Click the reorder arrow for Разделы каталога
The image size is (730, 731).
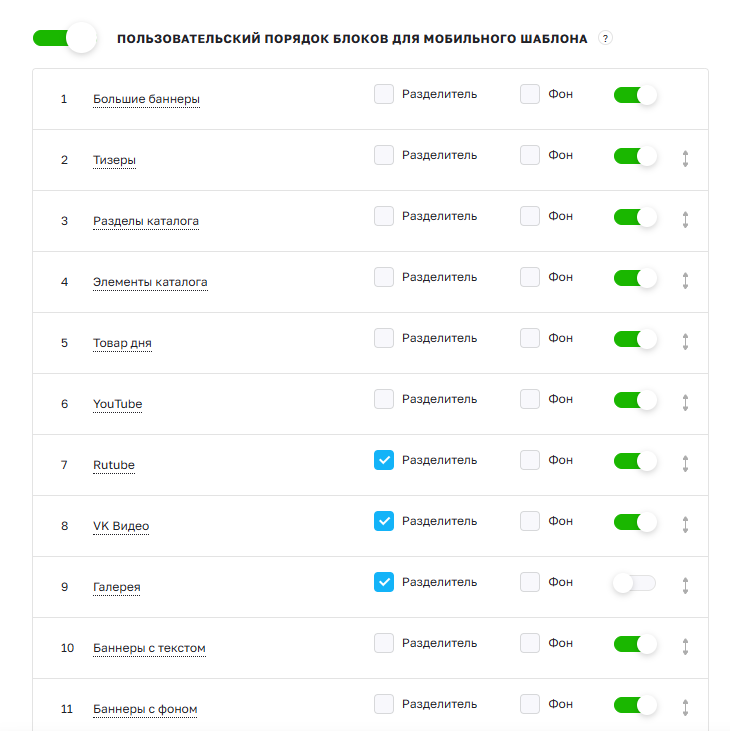(x=685, y=220)
